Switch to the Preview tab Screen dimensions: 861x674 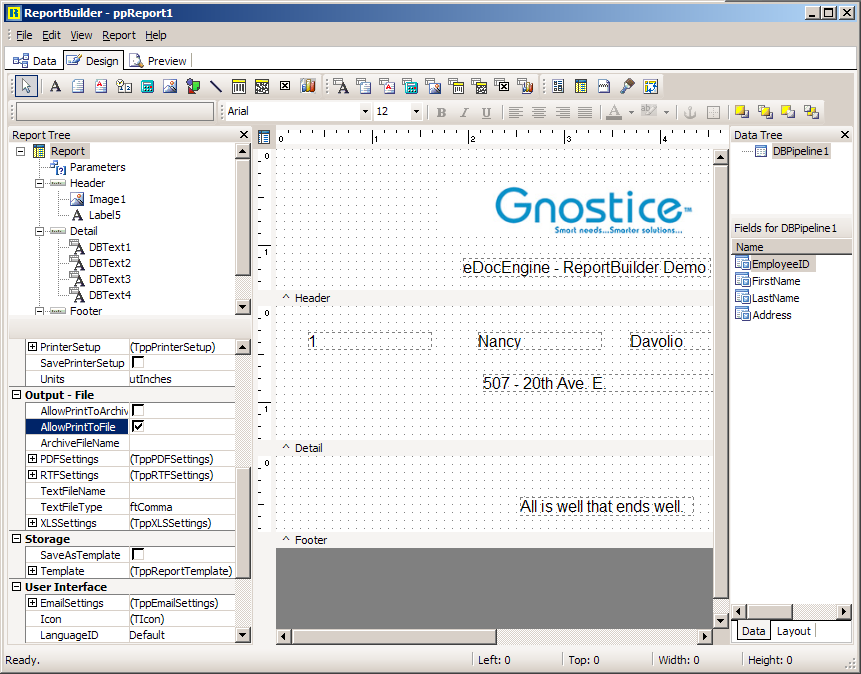click(158, 60)
